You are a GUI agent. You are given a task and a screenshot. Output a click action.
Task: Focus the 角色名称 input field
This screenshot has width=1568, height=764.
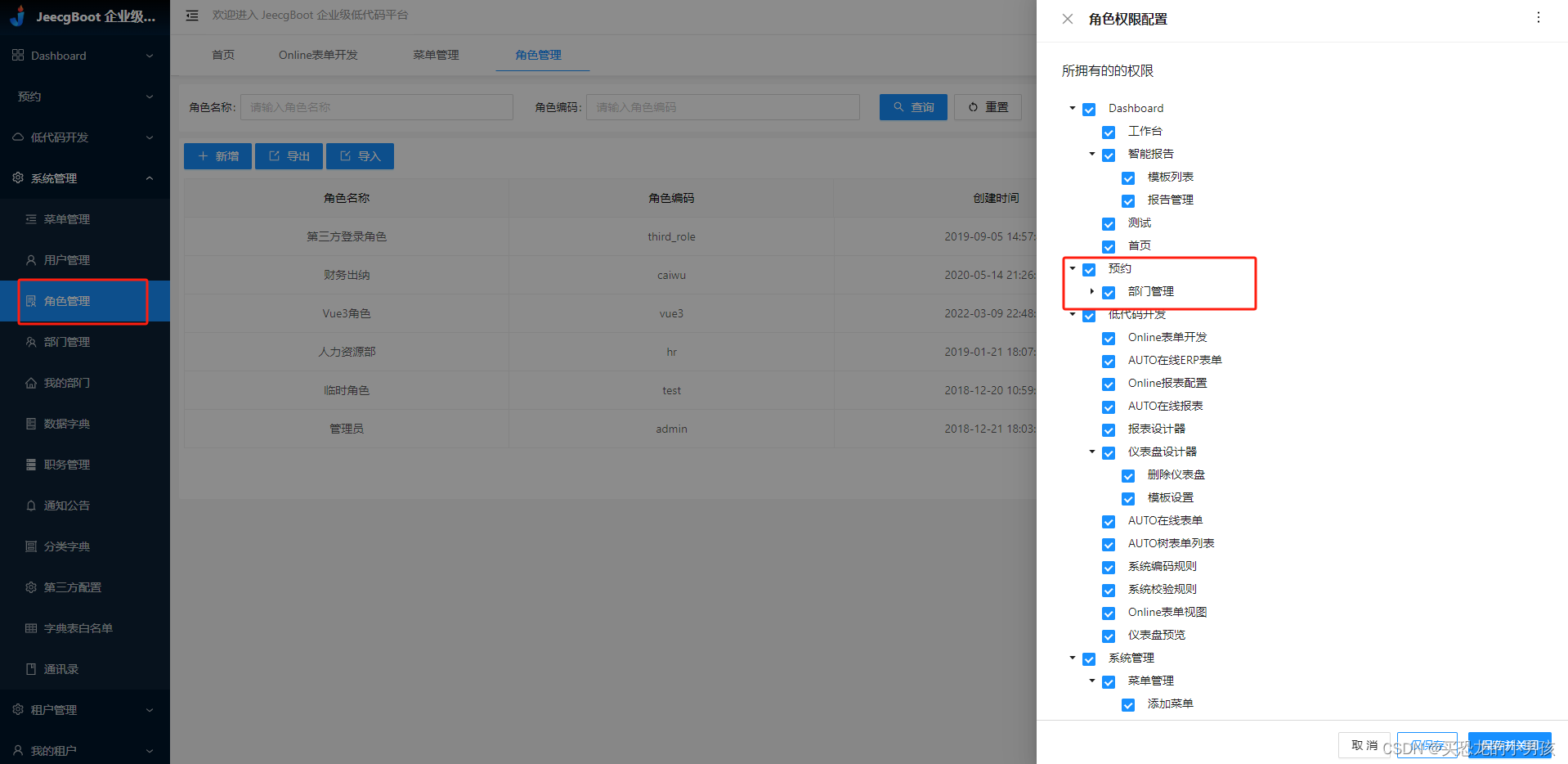377,107
